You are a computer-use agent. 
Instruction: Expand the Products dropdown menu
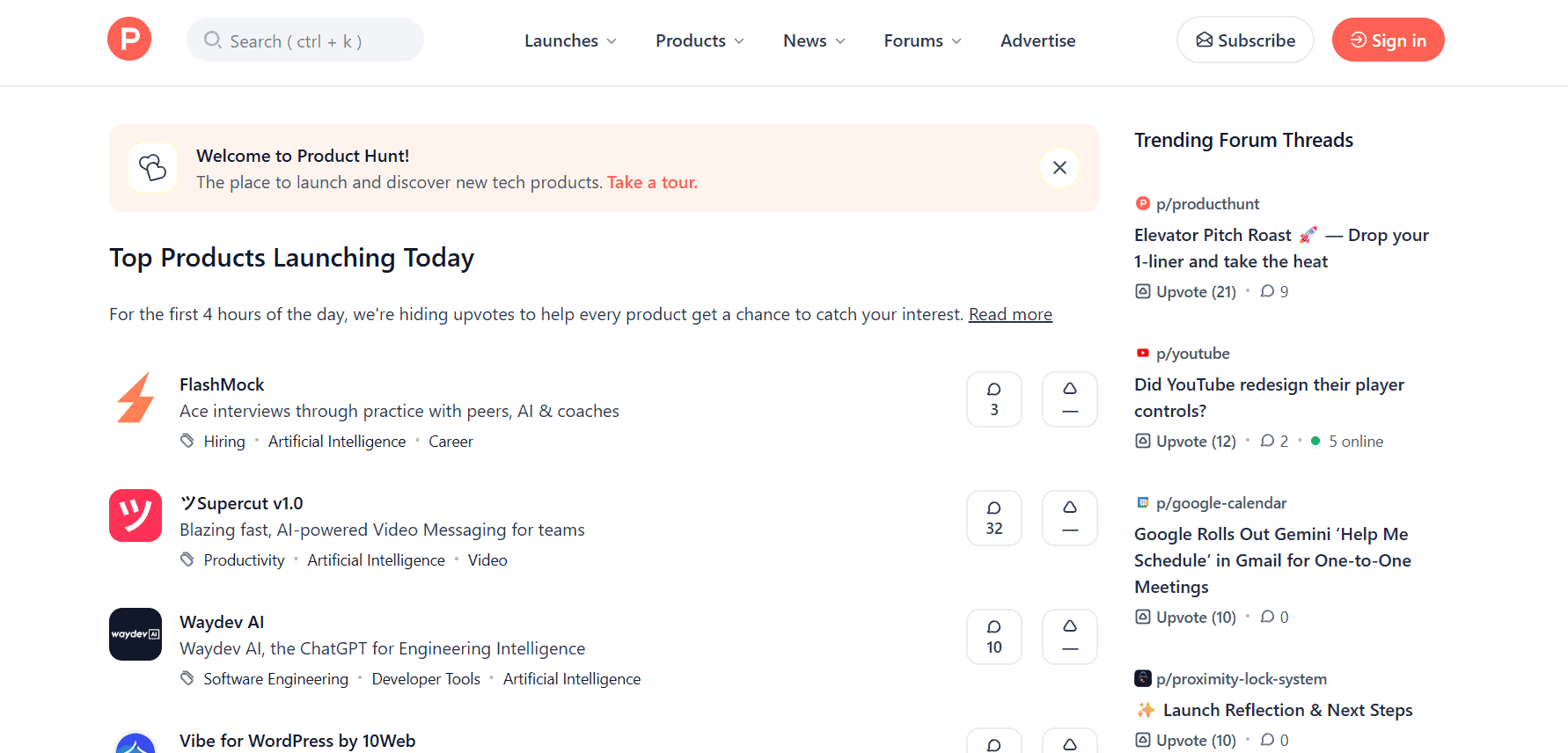click(700, 40)
